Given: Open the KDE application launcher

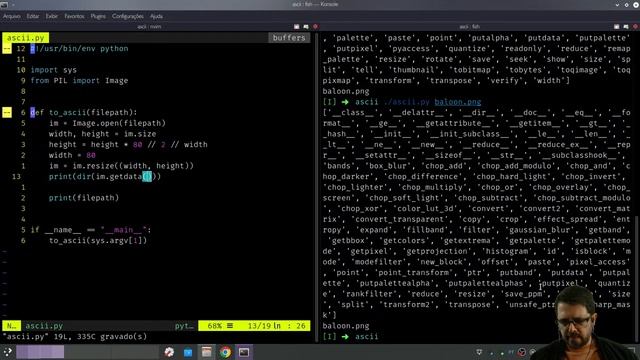Looking at the screenshot, I should point(7,352).
